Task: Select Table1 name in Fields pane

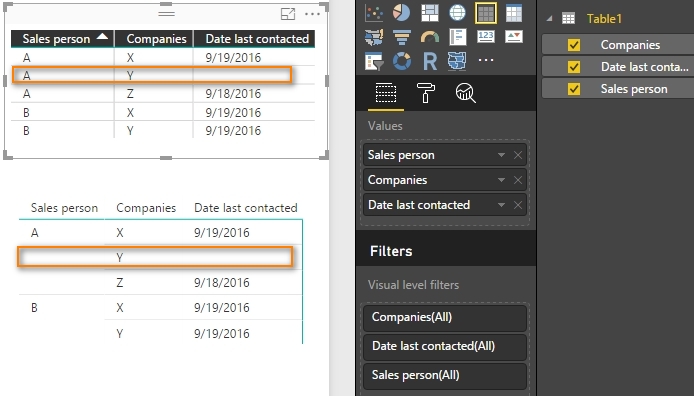Action: pos(604,19)
